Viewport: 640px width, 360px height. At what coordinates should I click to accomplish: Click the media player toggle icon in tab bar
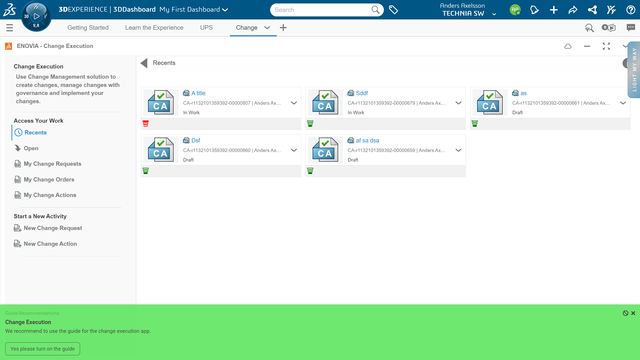tap(609, 28)
